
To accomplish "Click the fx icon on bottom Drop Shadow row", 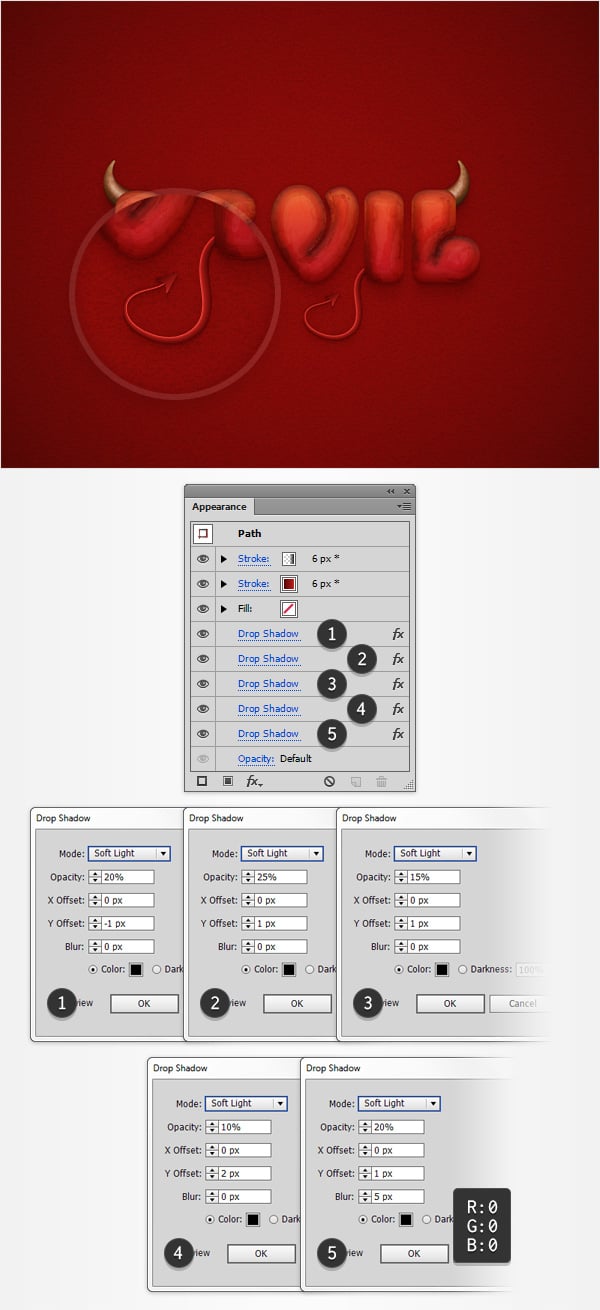I will pos(398,734).
